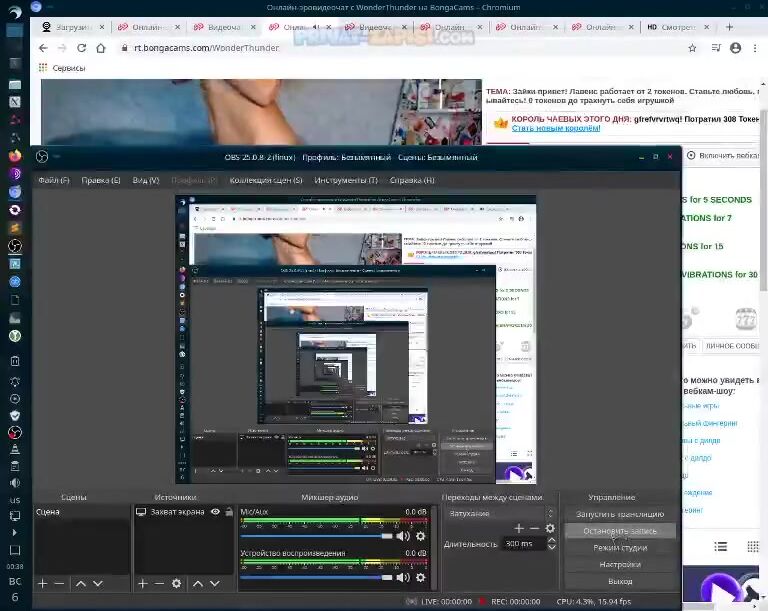Open the Scene Collection menu
This screenshot has width=768, height=611.
(x=265, y=180)
